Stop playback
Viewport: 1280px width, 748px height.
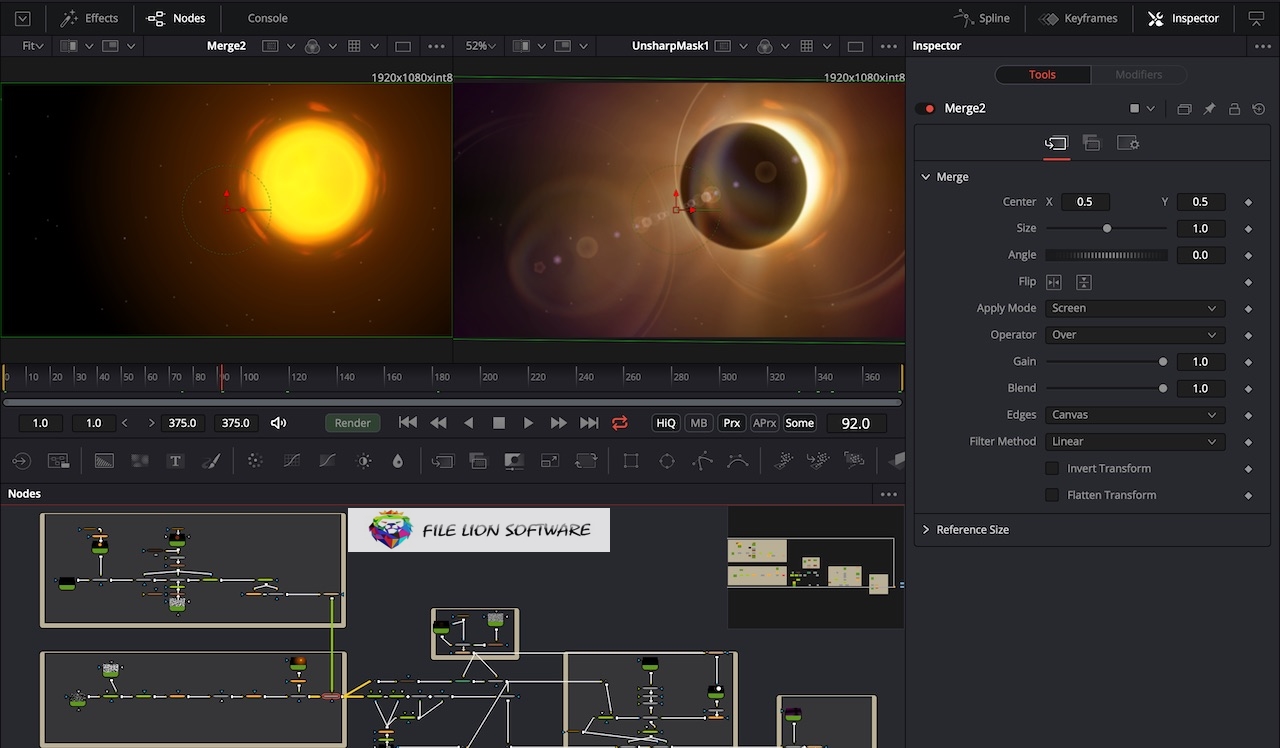(x=499, y=423)
